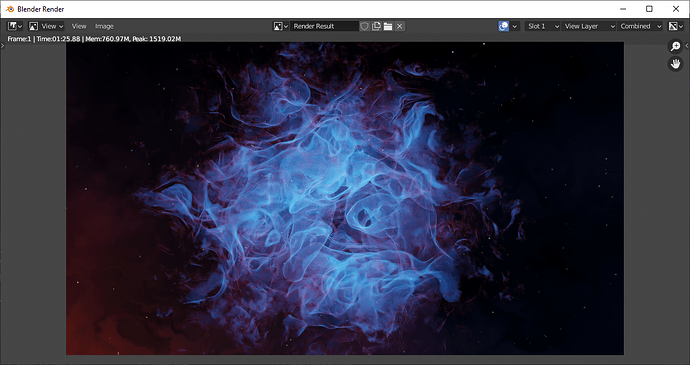Click the new image copy icon
This screenshot has height=365, width=690.
coord(376,26)
